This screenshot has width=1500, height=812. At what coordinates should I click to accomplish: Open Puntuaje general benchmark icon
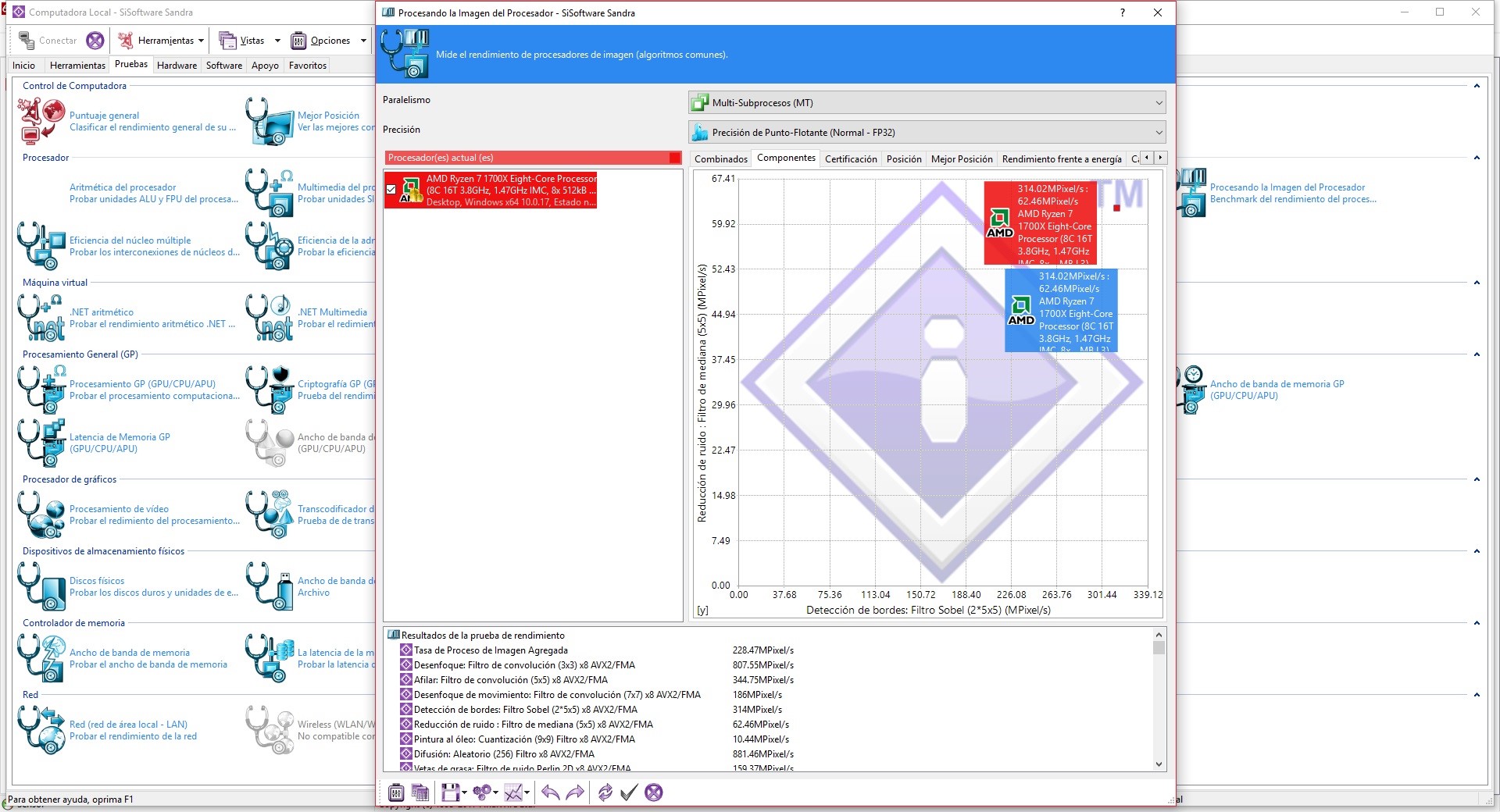(x=41, y=121)
